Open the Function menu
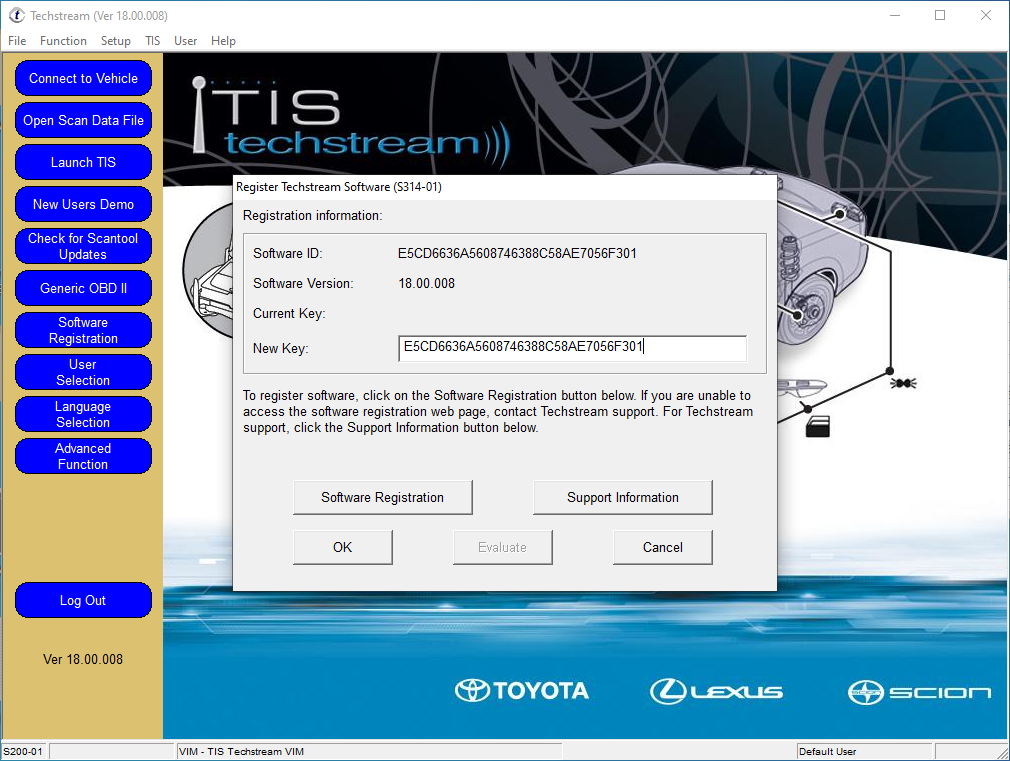1010x761 pixels. [x=63, y=41]
